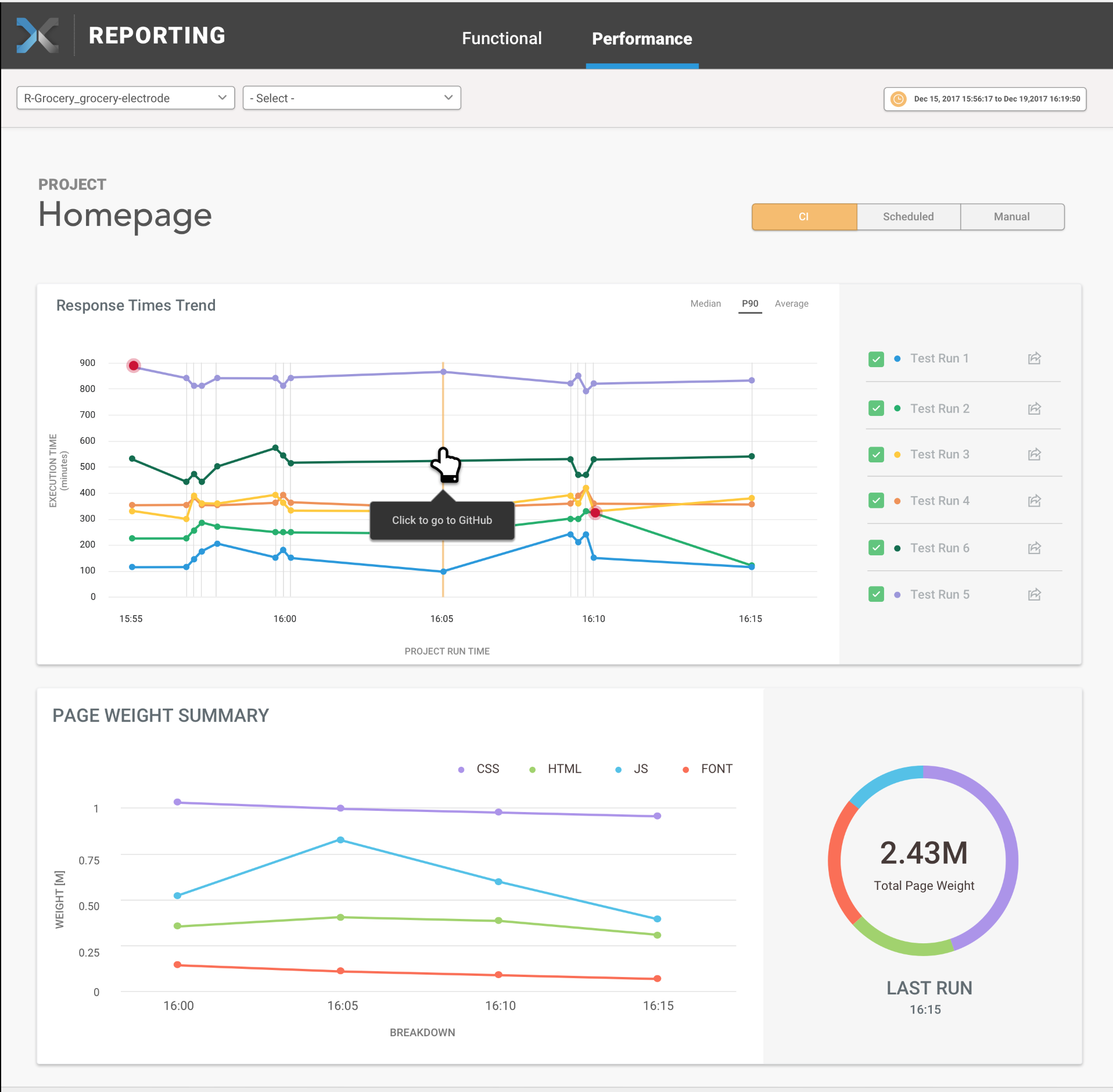
Task: Click the X logo in the top bar
Action: coord(38,35)
